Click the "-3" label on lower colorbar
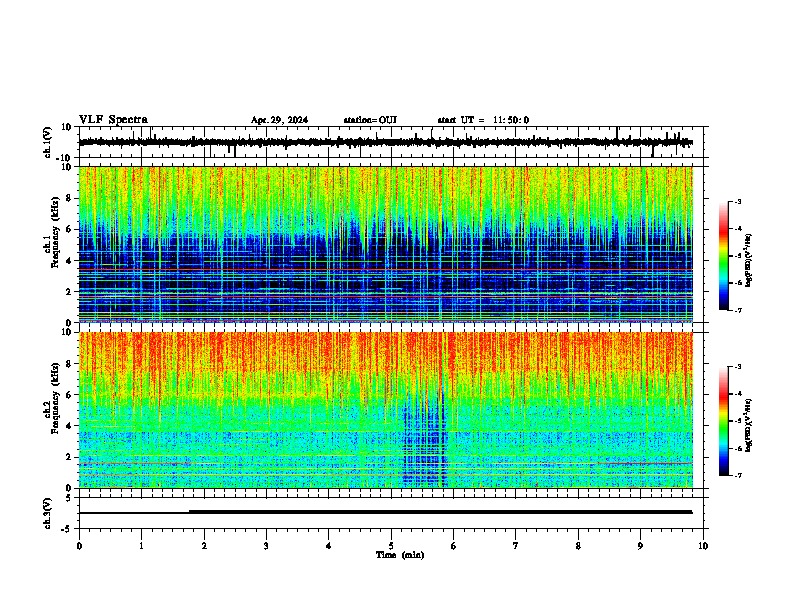 [x=737, y=367]
